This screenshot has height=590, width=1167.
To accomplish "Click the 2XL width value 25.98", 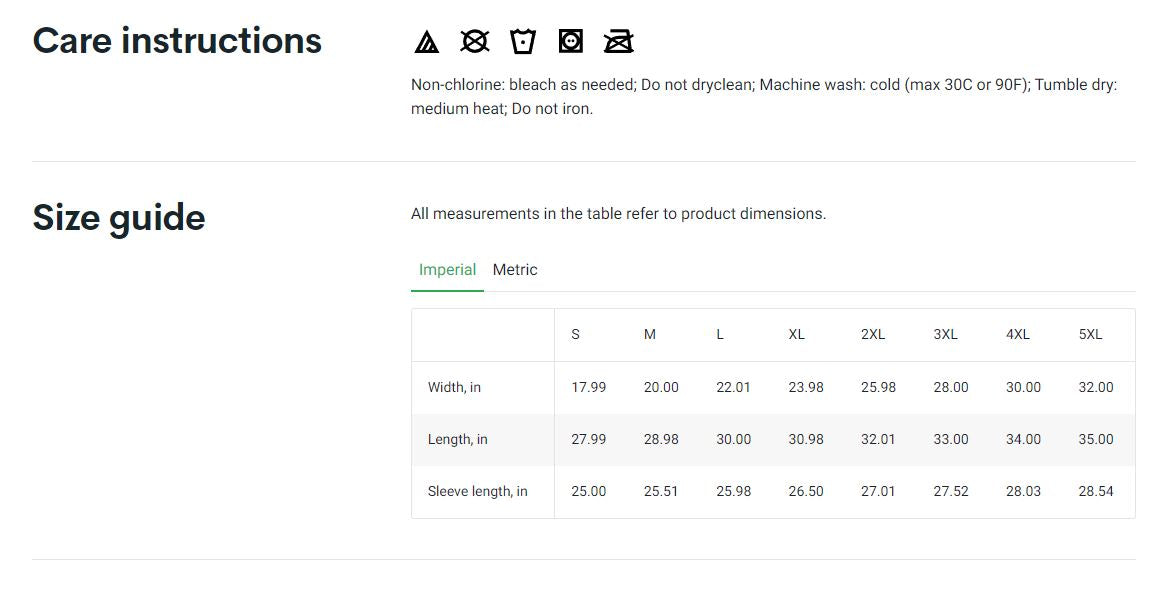I will 878,388.
